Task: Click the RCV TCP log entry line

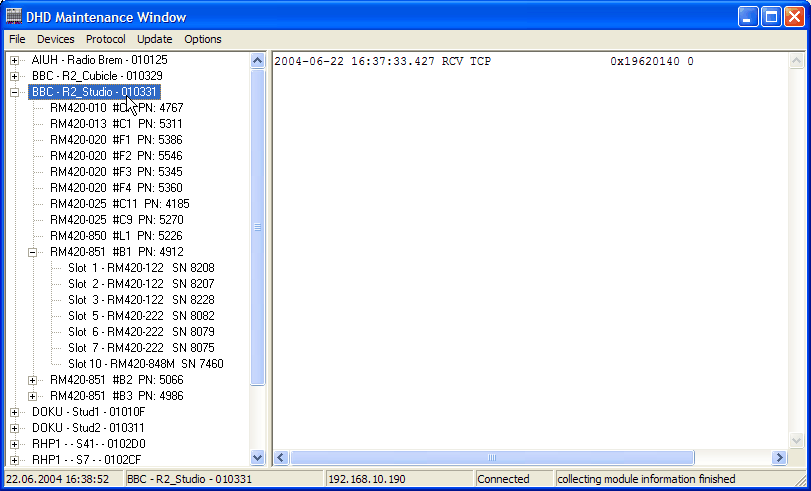Action: (x=484, y=62)
